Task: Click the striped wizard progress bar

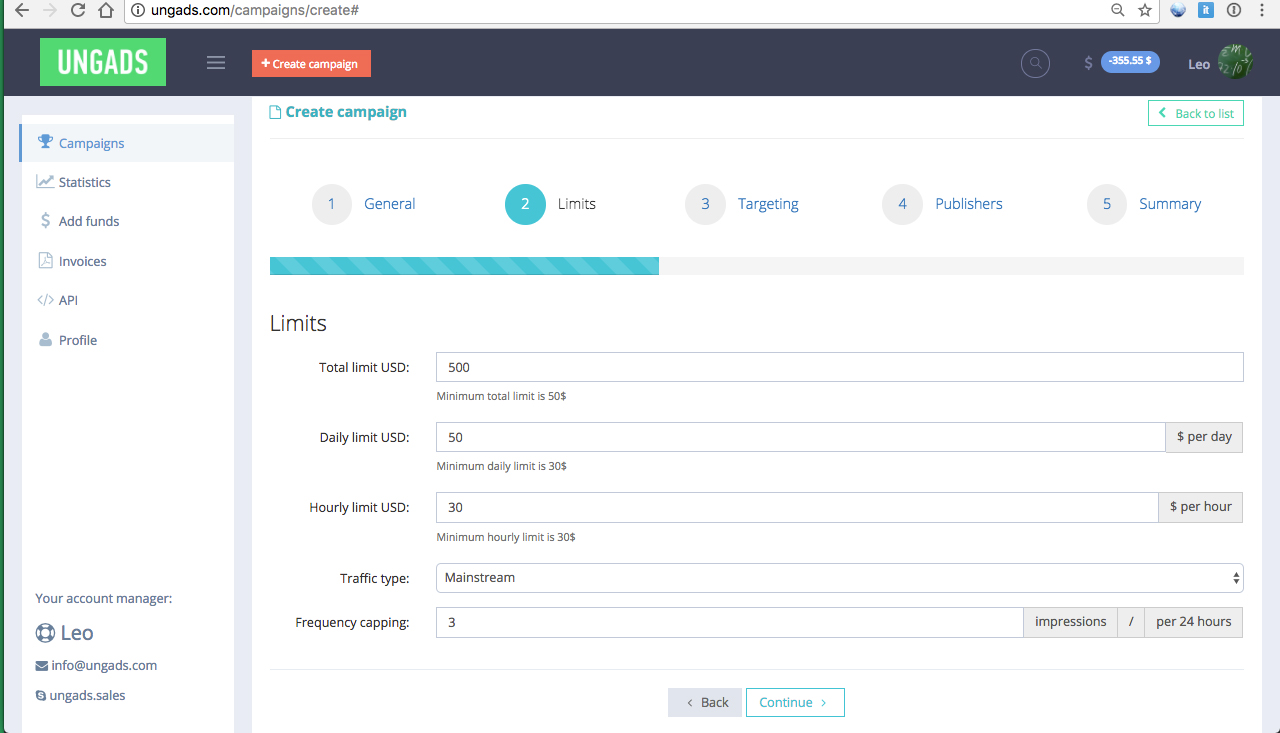Action: pos(464,266)
